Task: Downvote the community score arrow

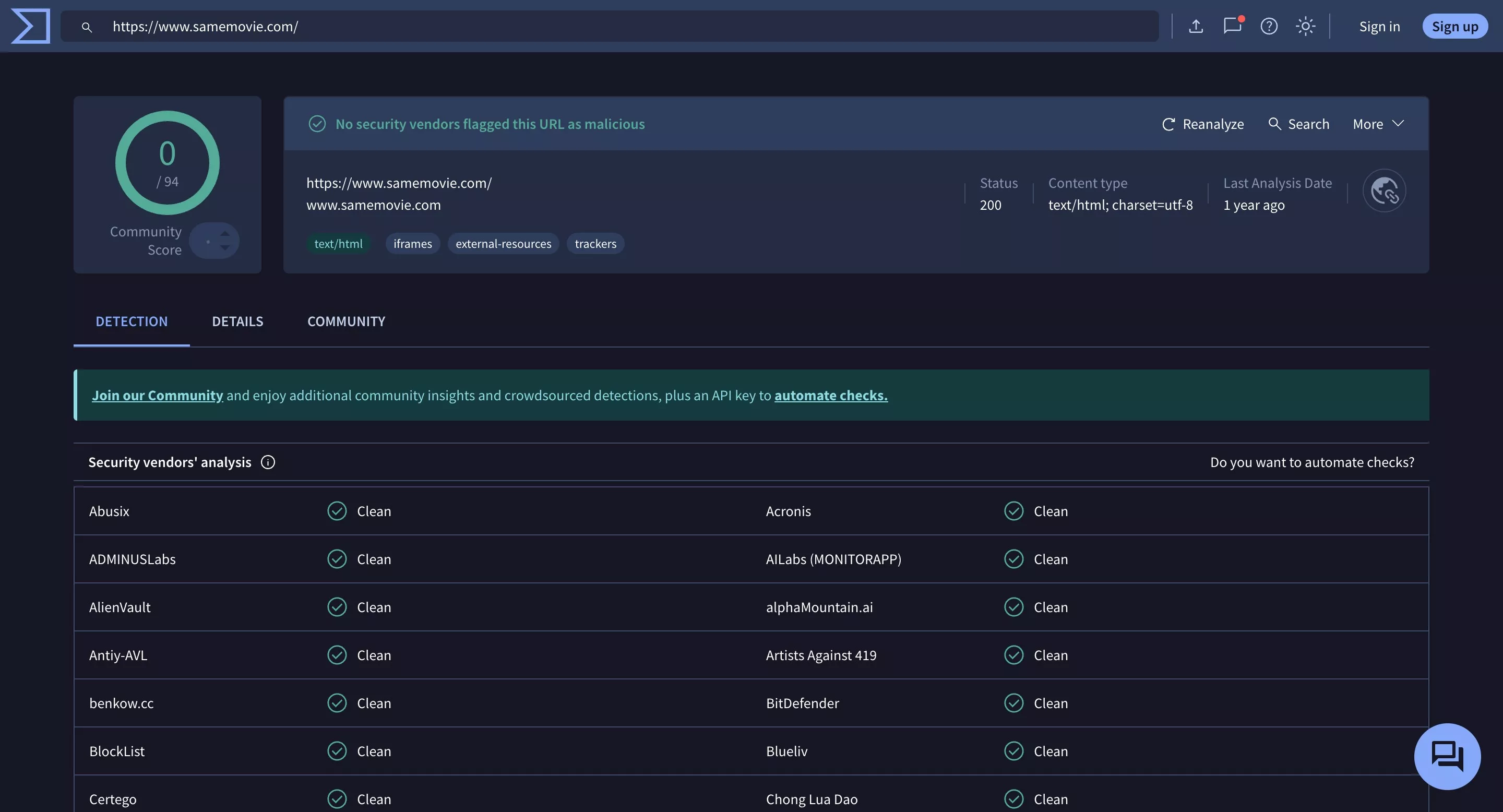Action: (x=224, y=248)
